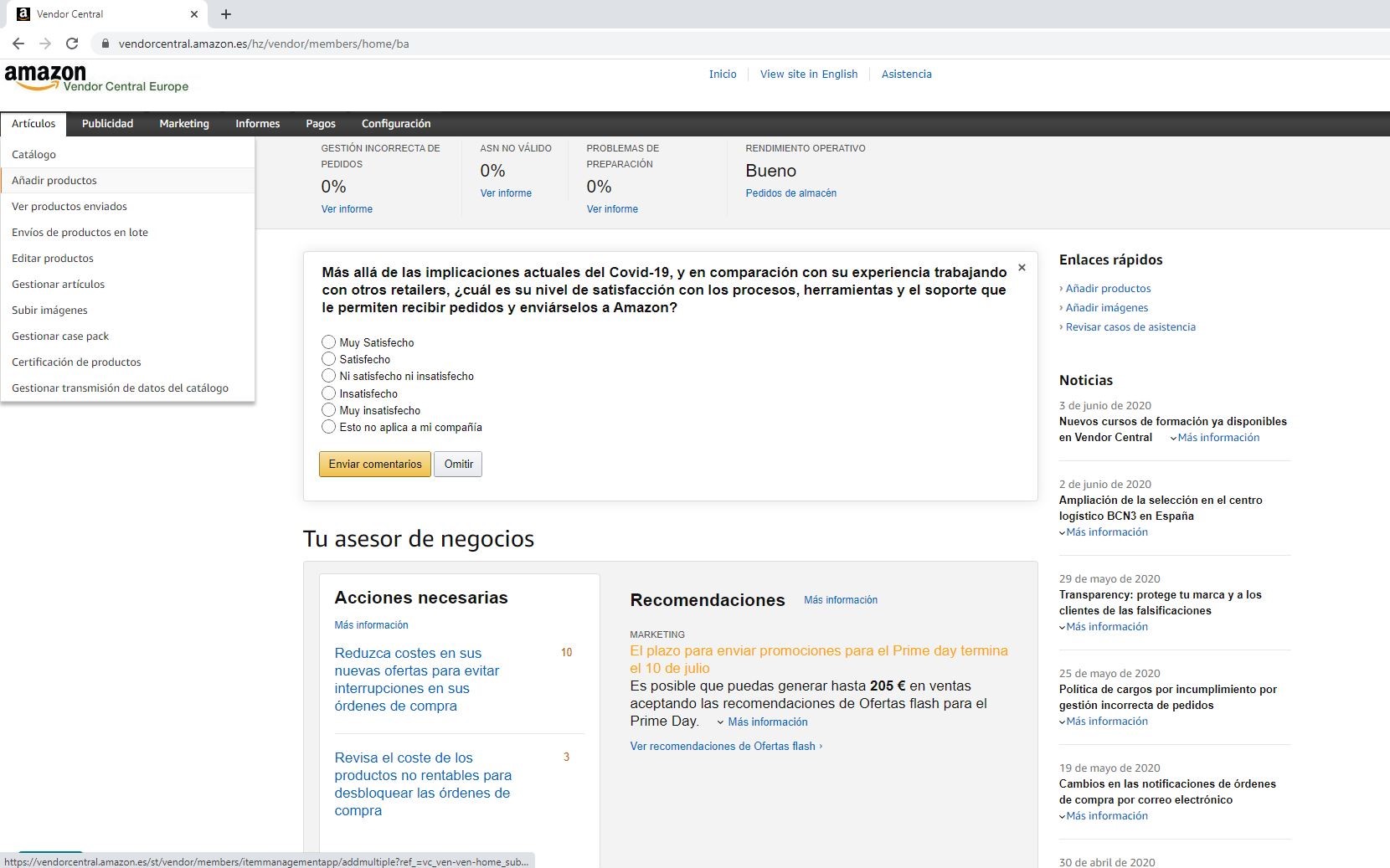Dismiss the survey with the X icon
1390x868 pixels.
1022,268
